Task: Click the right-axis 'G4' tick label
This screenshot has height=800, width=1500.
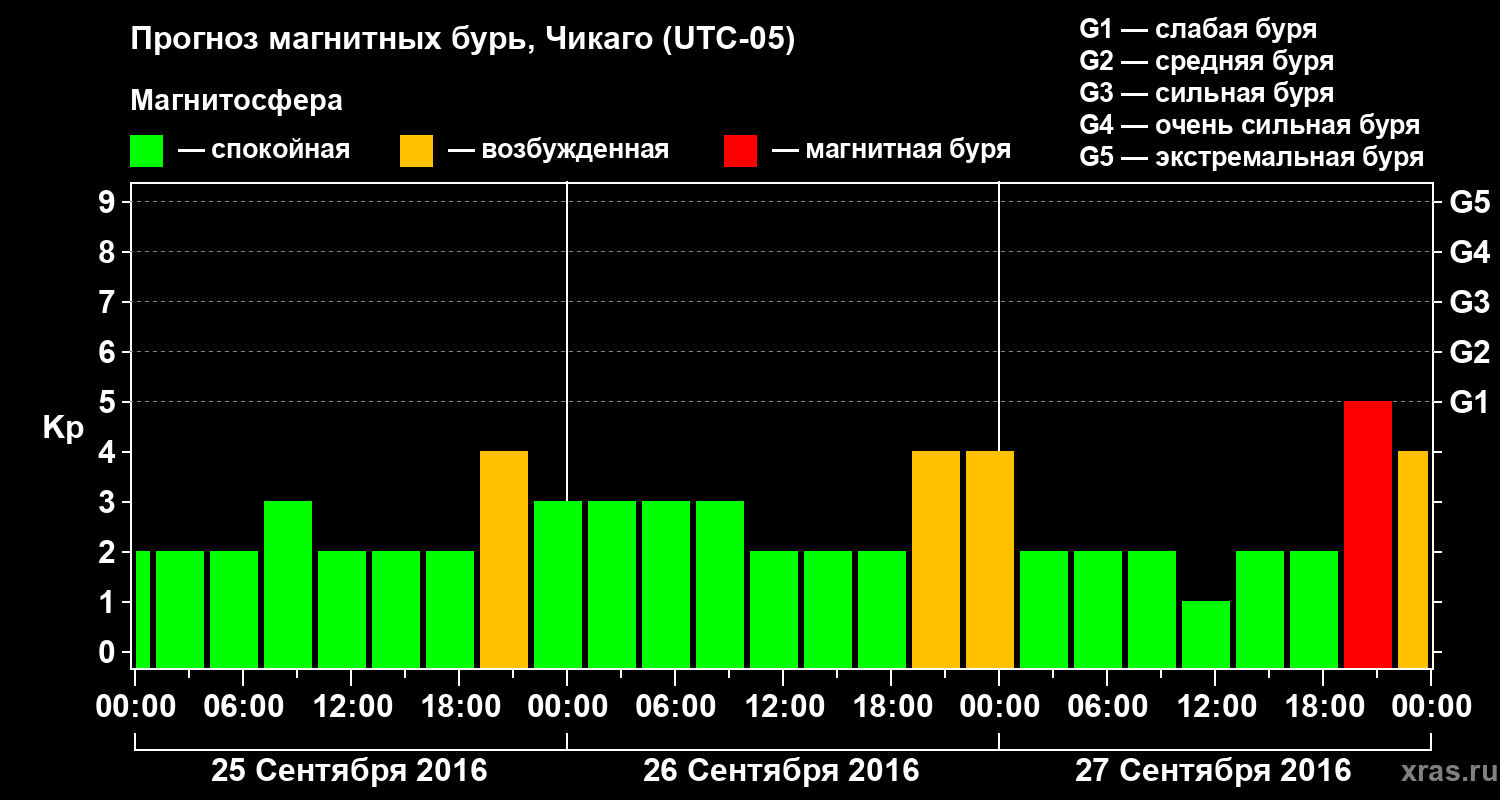Action: 1469,252
